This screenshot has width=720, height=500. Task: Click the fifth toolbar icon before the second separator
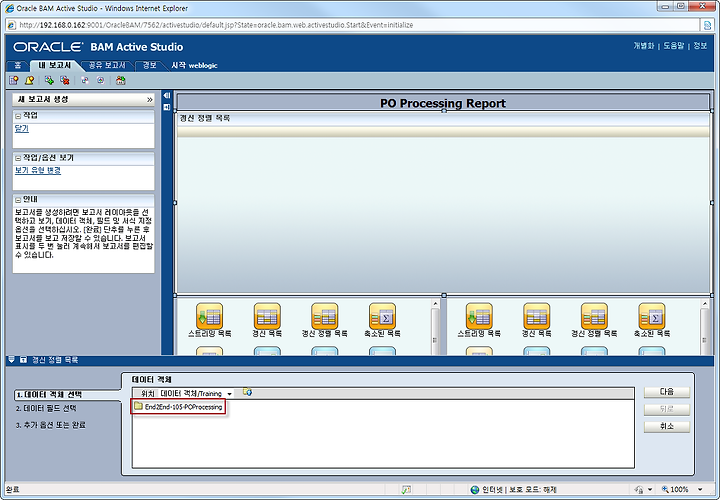[84, 81]
